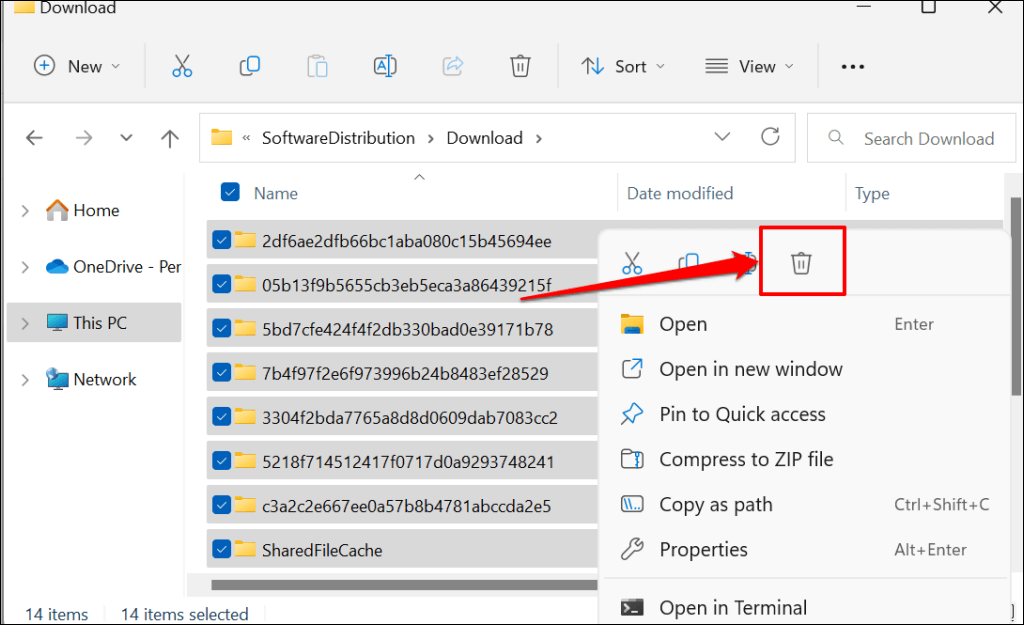
Task: Uncheck the select-all checkbox beside Name
Action: pyautogui.click(x=229, y=193)
